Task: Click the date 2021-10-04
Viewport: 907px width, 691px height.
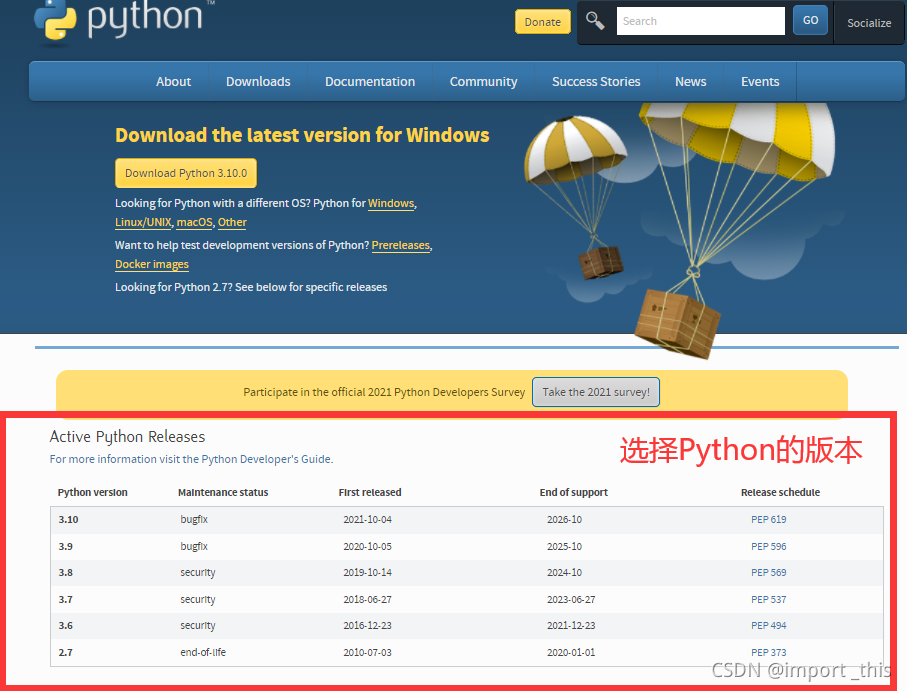Action: (x=367, y=519)
